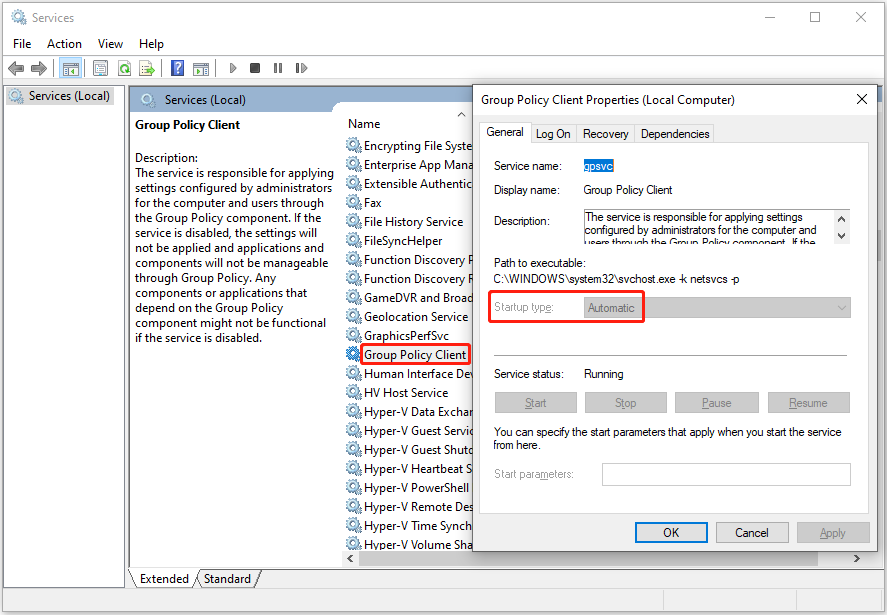Screen dimensions: 887x615
Task: Open the File menu
Action: (22, 44)
